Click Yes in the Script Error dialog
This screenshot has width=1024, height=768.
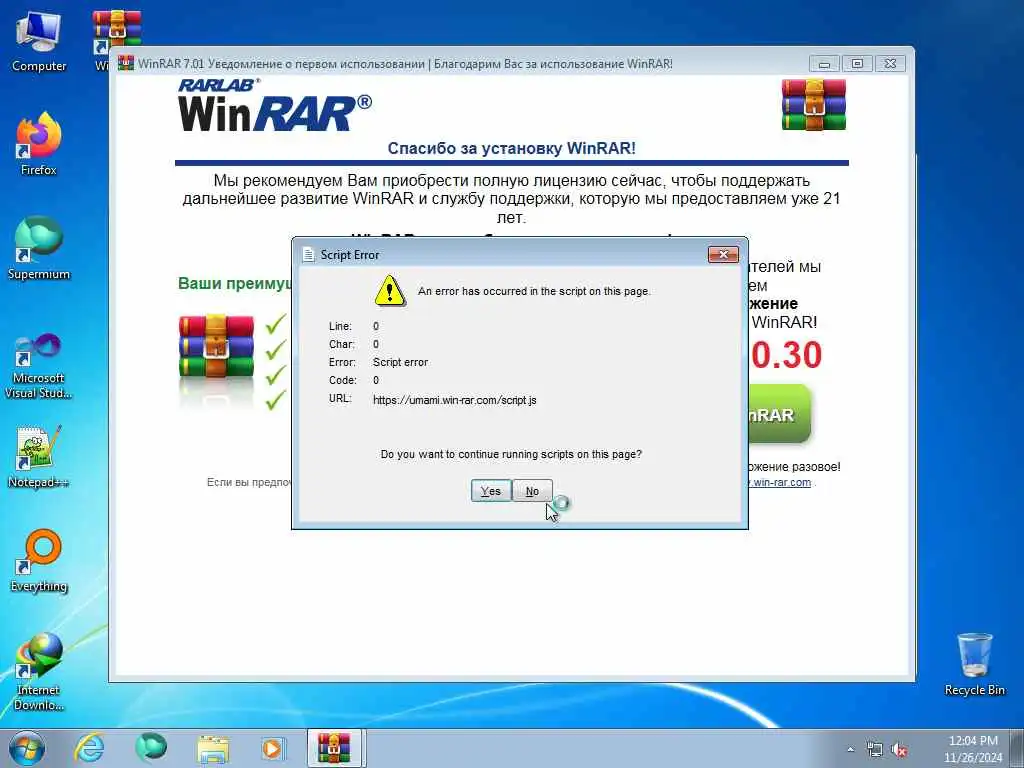click(490, 491)
